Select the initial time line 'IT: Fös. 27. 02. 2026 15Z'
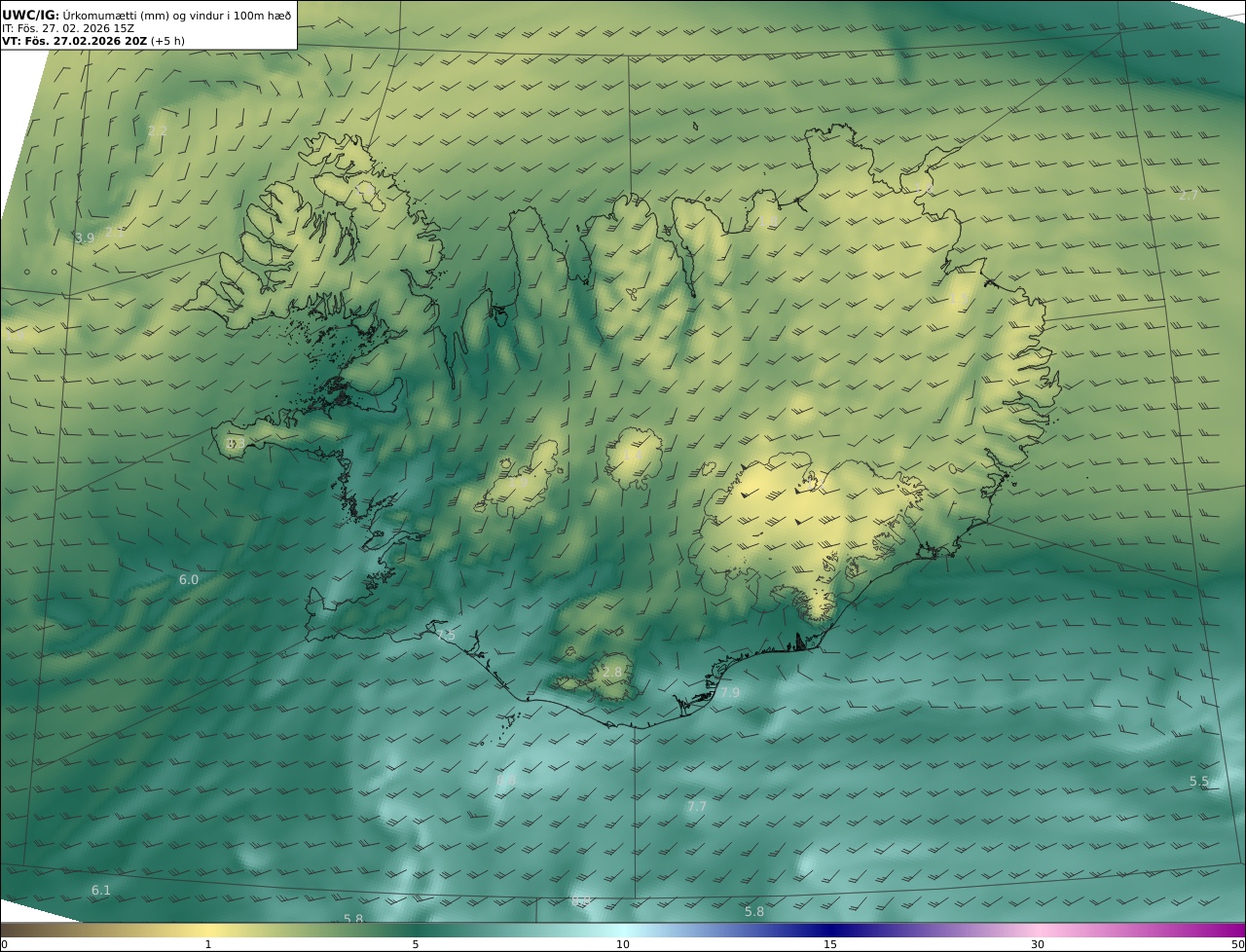This screenshot has width=1246, height=952. tap(68, 28)
